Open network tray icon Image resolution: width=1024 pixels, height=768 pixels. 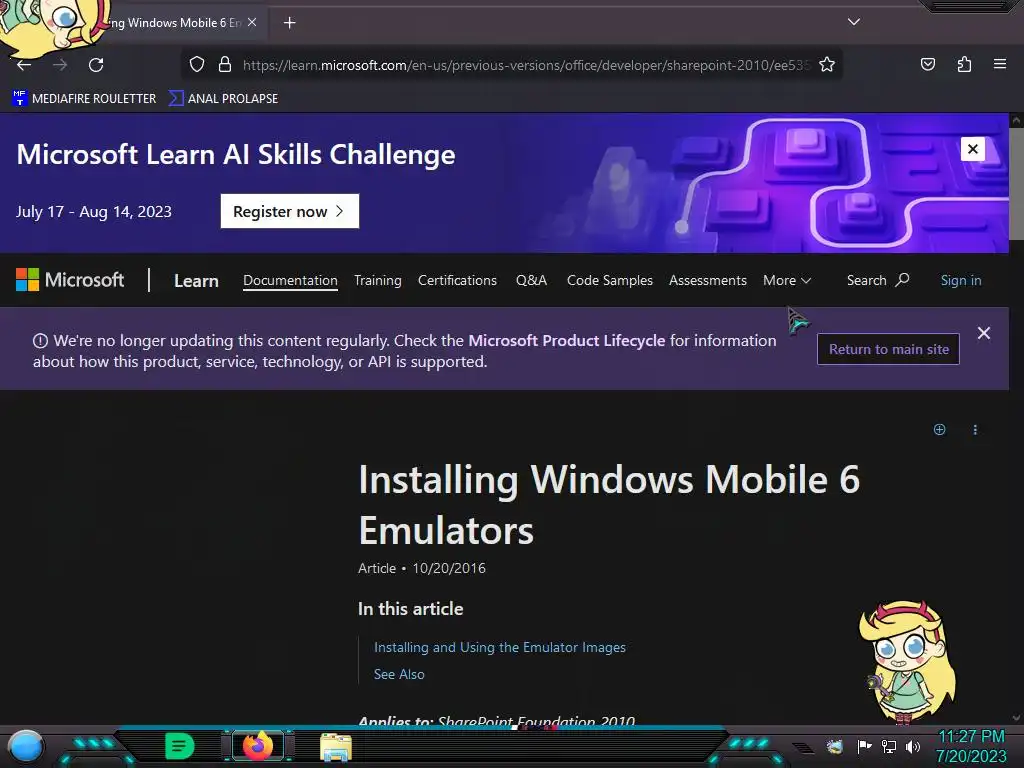tap(889, 746)
